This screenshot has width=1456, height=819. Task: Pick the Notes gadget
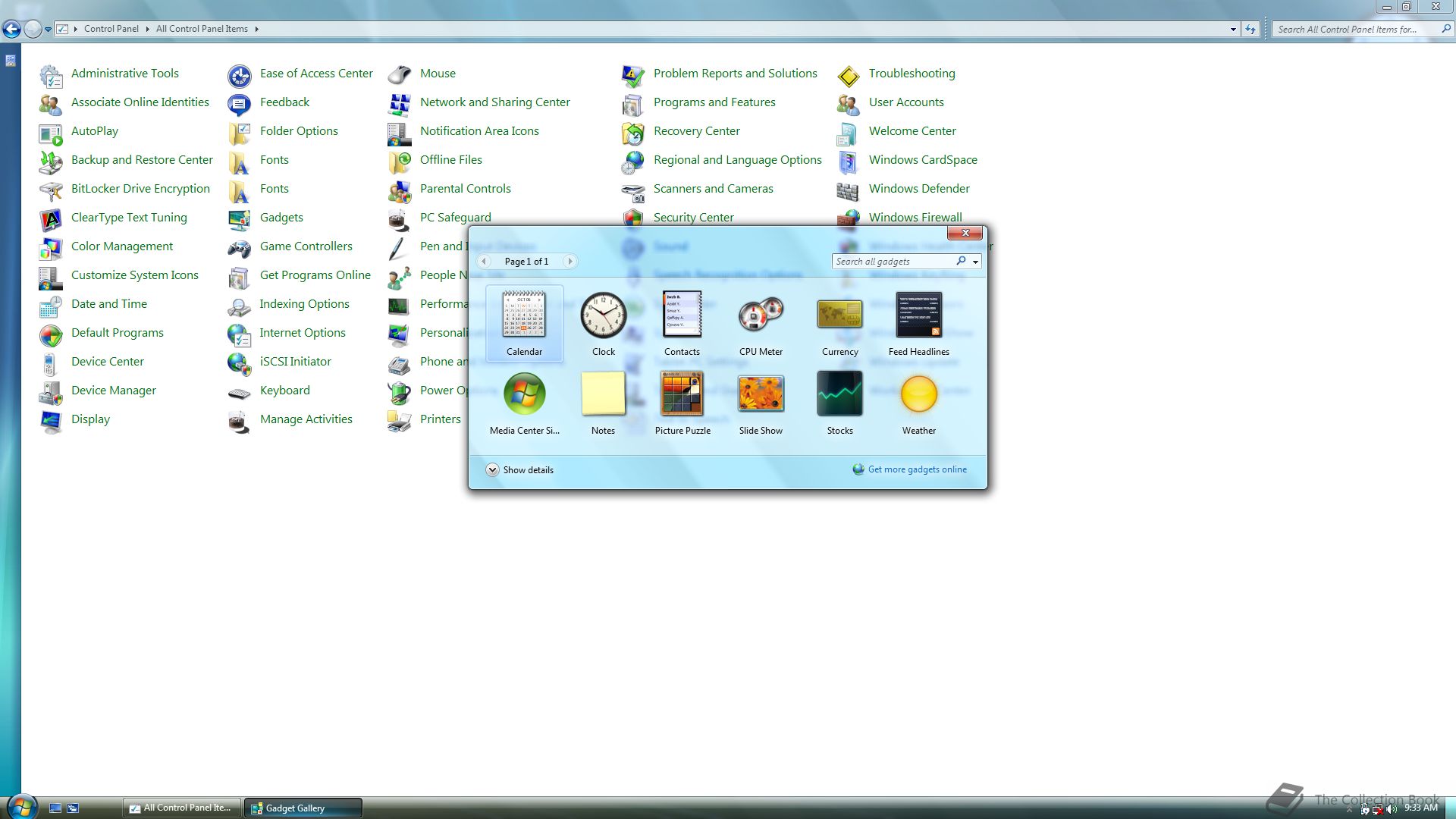click(603, 403)
